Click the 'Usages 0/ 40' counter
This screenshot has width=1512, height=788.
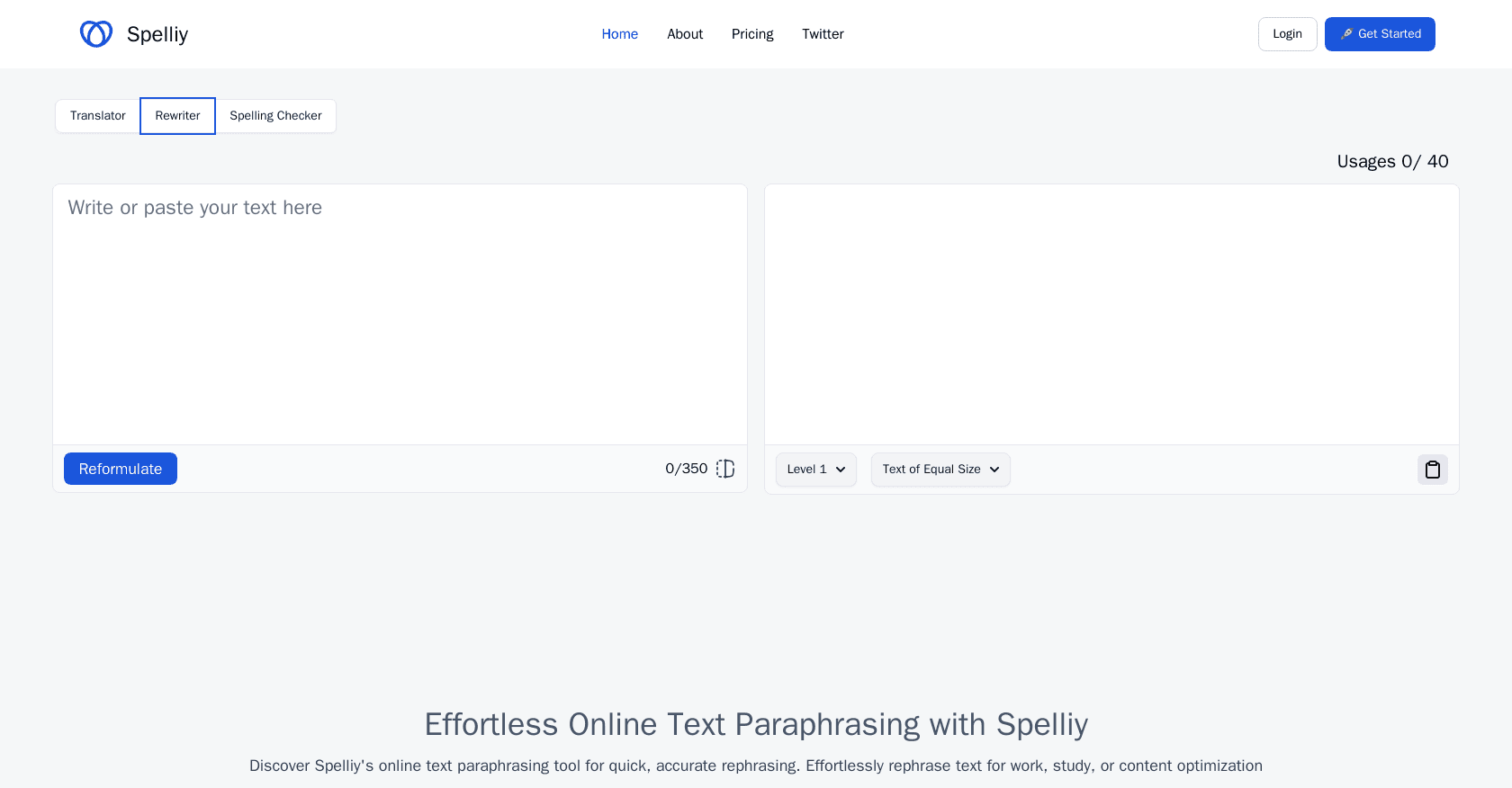(1392, 162)
